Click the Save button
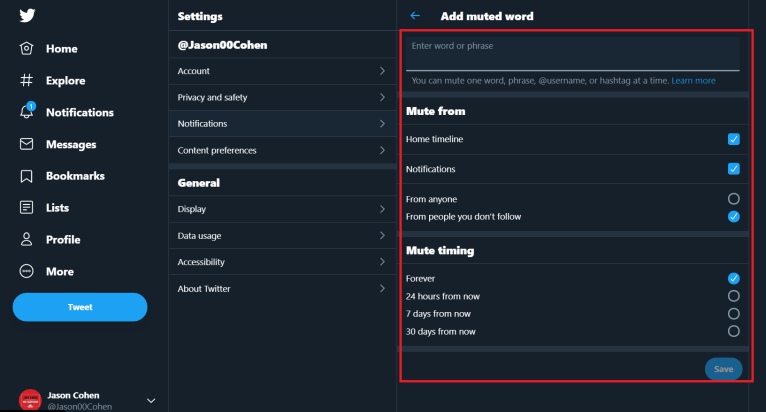Viewport: 766px width, 412px height. [x=723, y=369]
